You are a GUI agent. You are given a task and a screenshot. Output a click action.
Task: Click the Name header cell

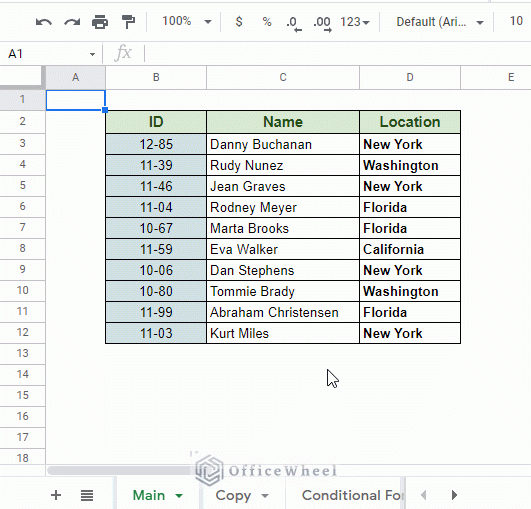tap(283, 122)
